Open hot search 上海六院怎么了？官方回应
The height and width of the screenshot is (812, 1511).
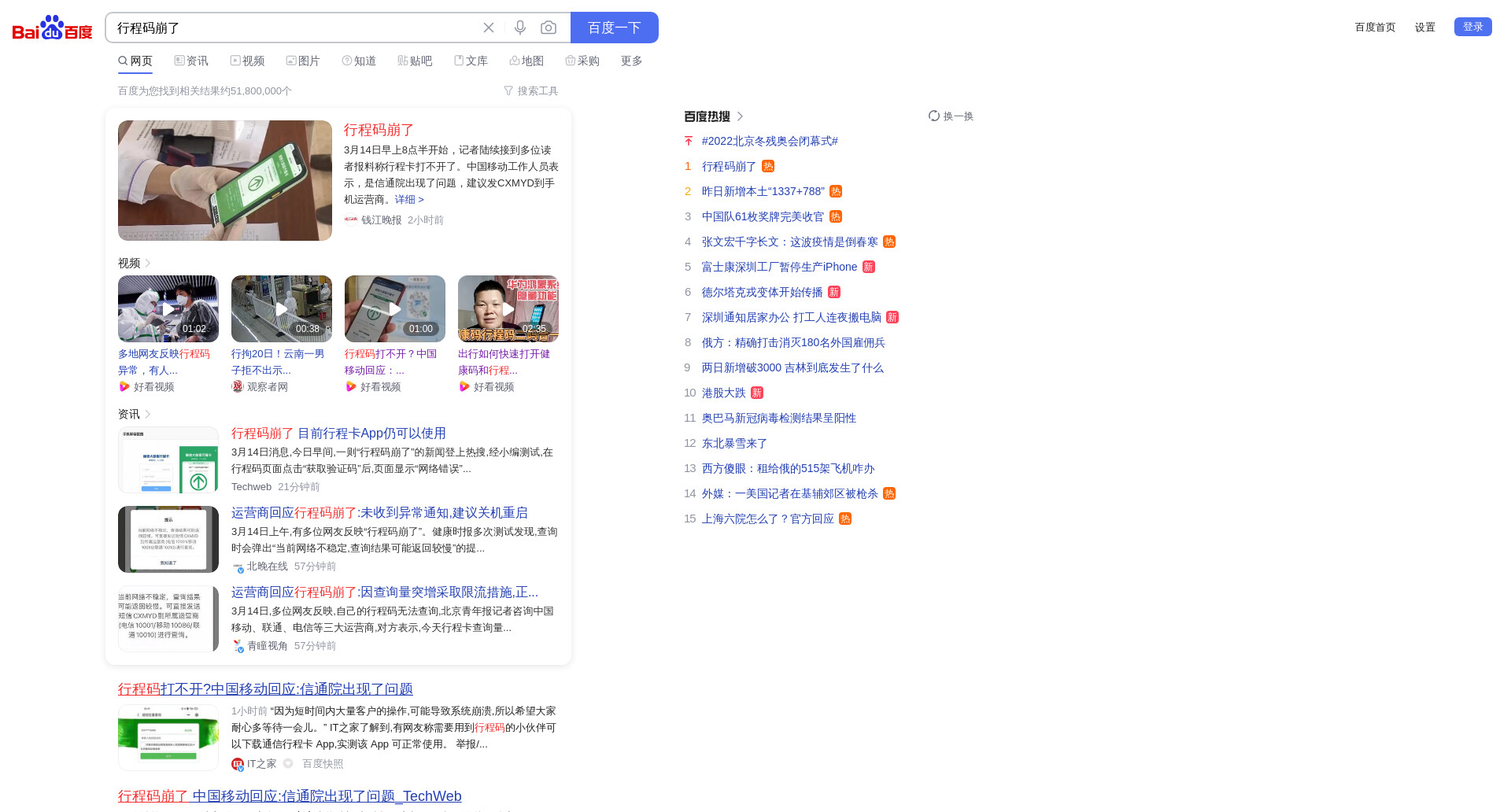click(x=768, y=519)
